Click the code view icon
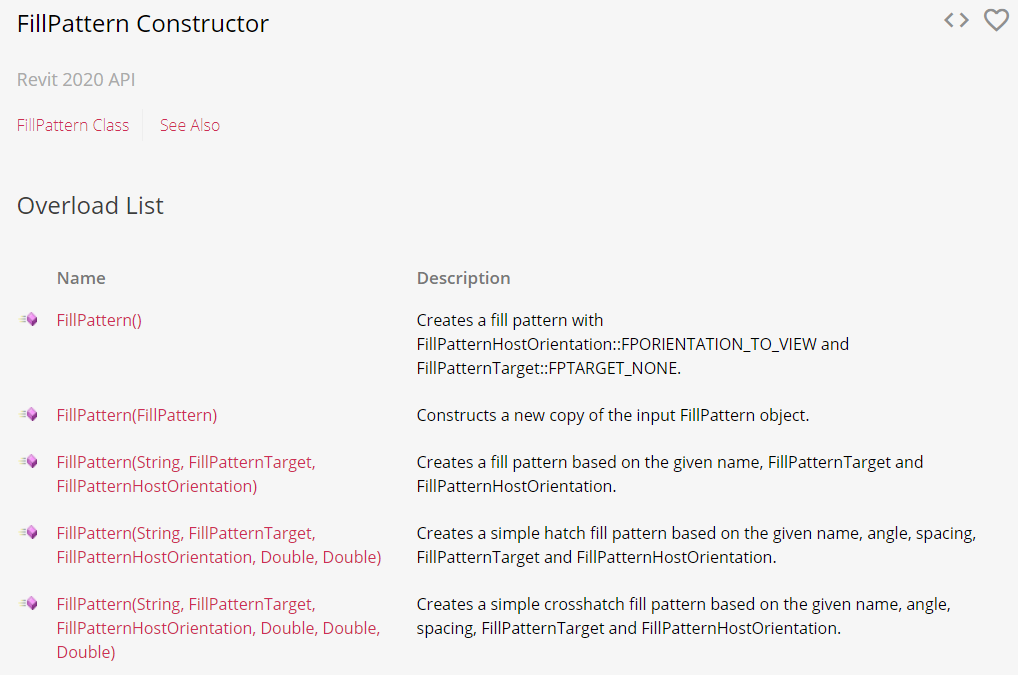Viewport: 1018px width, 675px height. click(x=956, y=20)
